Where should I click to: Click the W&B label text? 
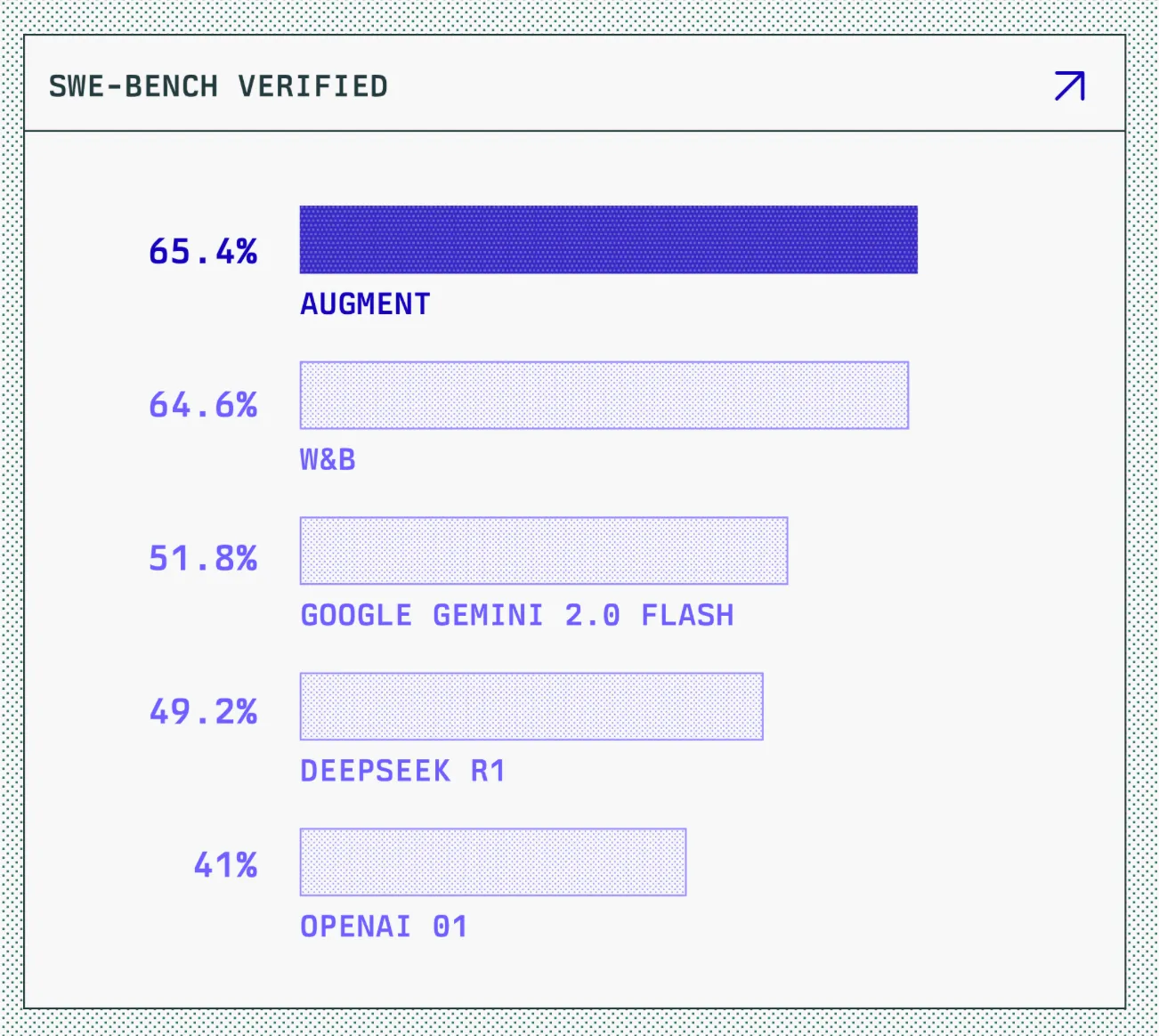point(328,460)
